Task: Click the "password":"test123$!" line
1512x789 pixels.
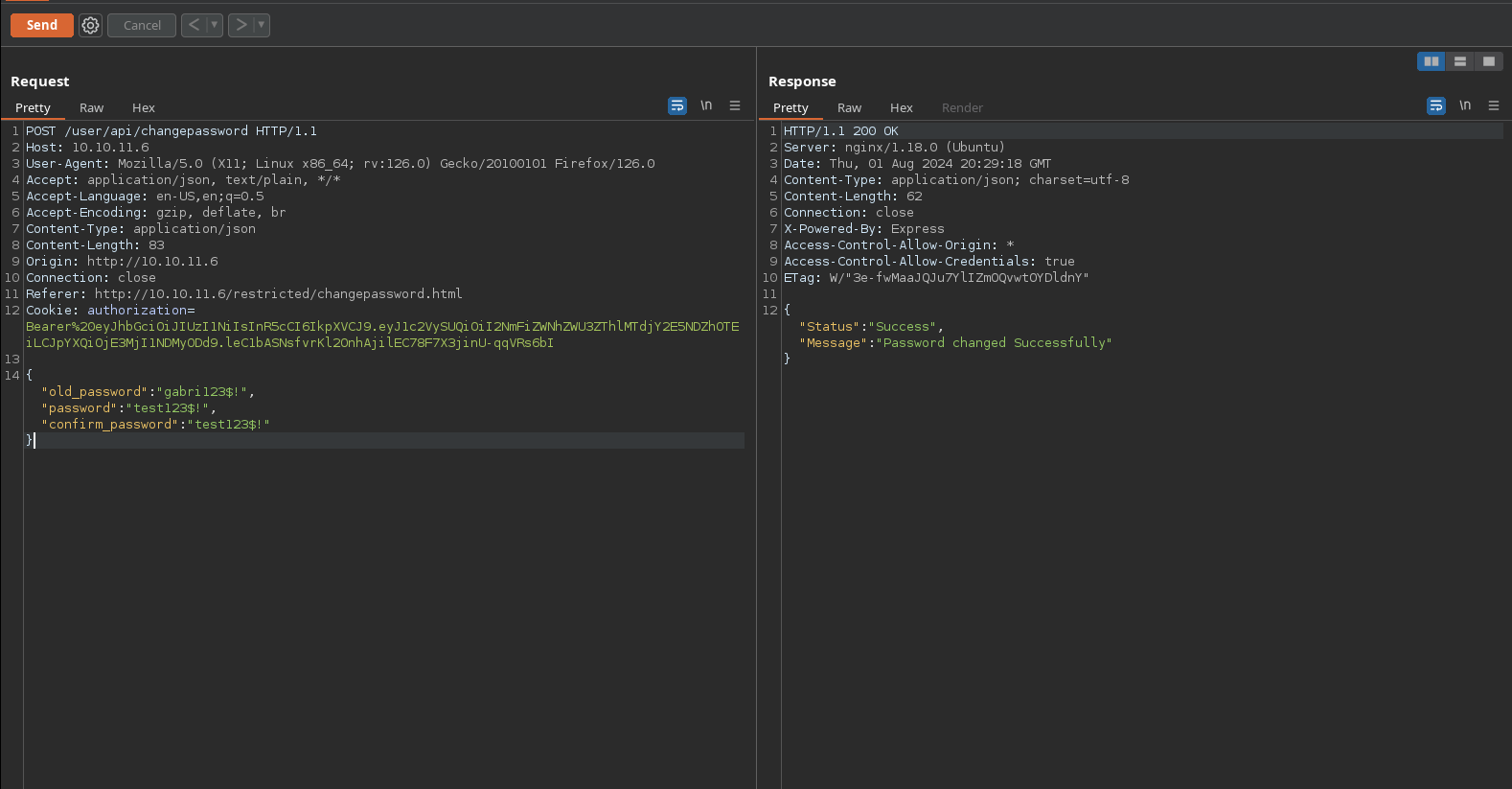Action: pyautogui.click(x=128, y=408)
